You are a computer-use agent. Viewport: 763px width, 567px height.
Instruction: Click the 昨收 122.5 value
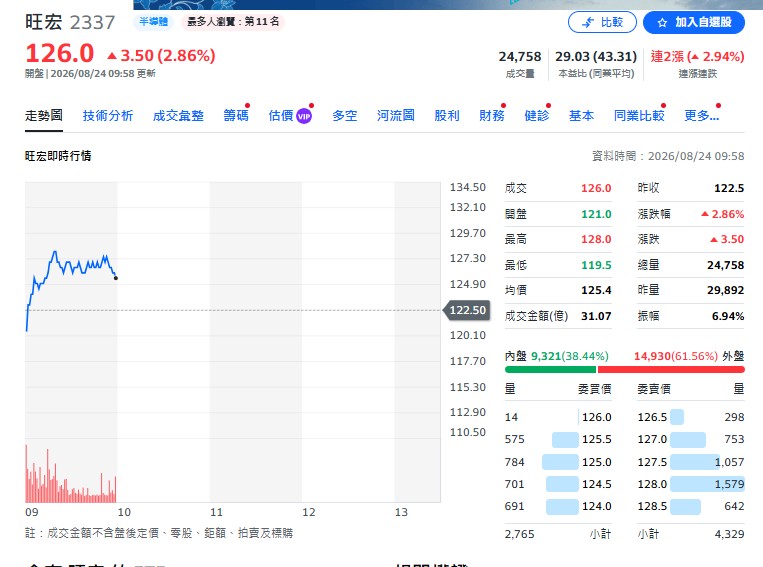click(x=729, y=188)
